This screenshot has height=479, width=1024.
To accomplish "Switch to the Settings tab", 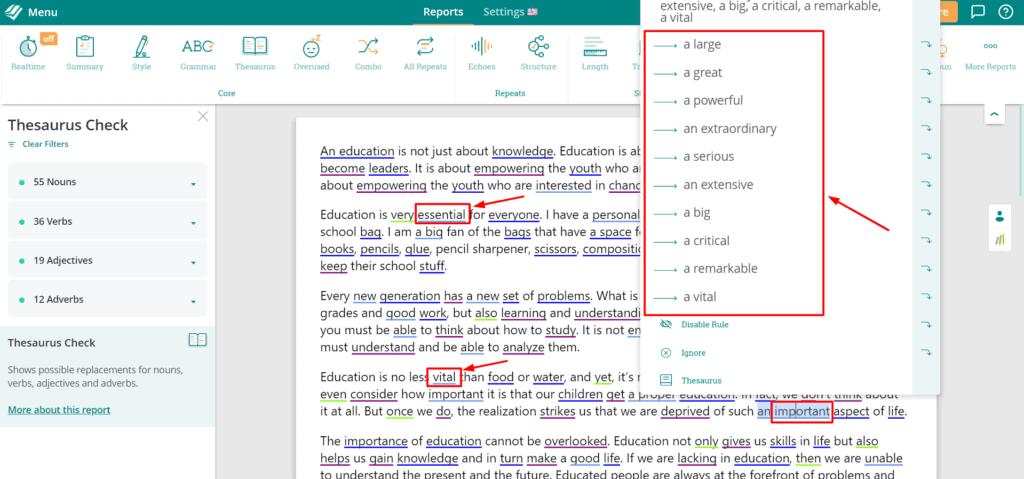I will point(510,12).
